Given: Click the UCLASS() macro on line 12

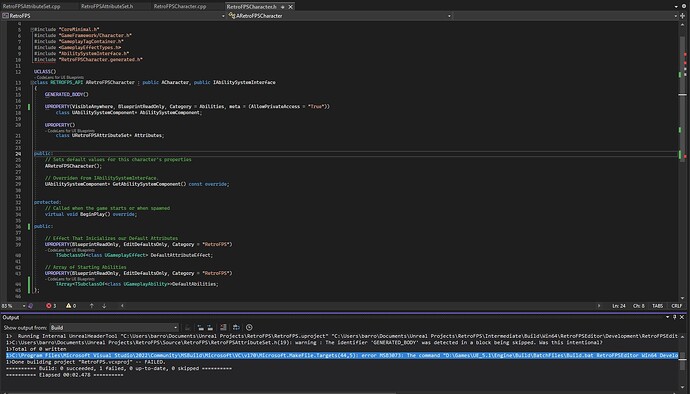Looking at the screenshot, I should coord(45,71).
